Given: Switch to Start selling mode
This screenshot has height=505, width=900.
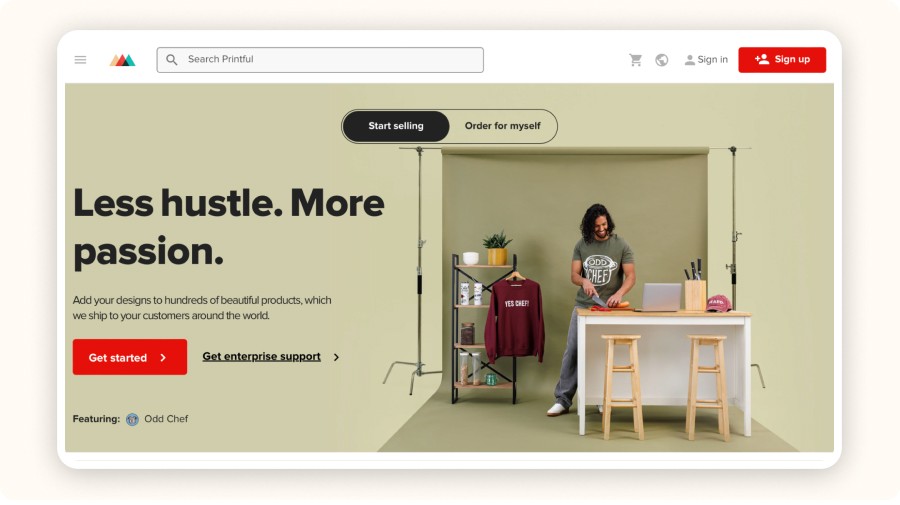Looking at the screenshot, I should [x=395, y=126].
